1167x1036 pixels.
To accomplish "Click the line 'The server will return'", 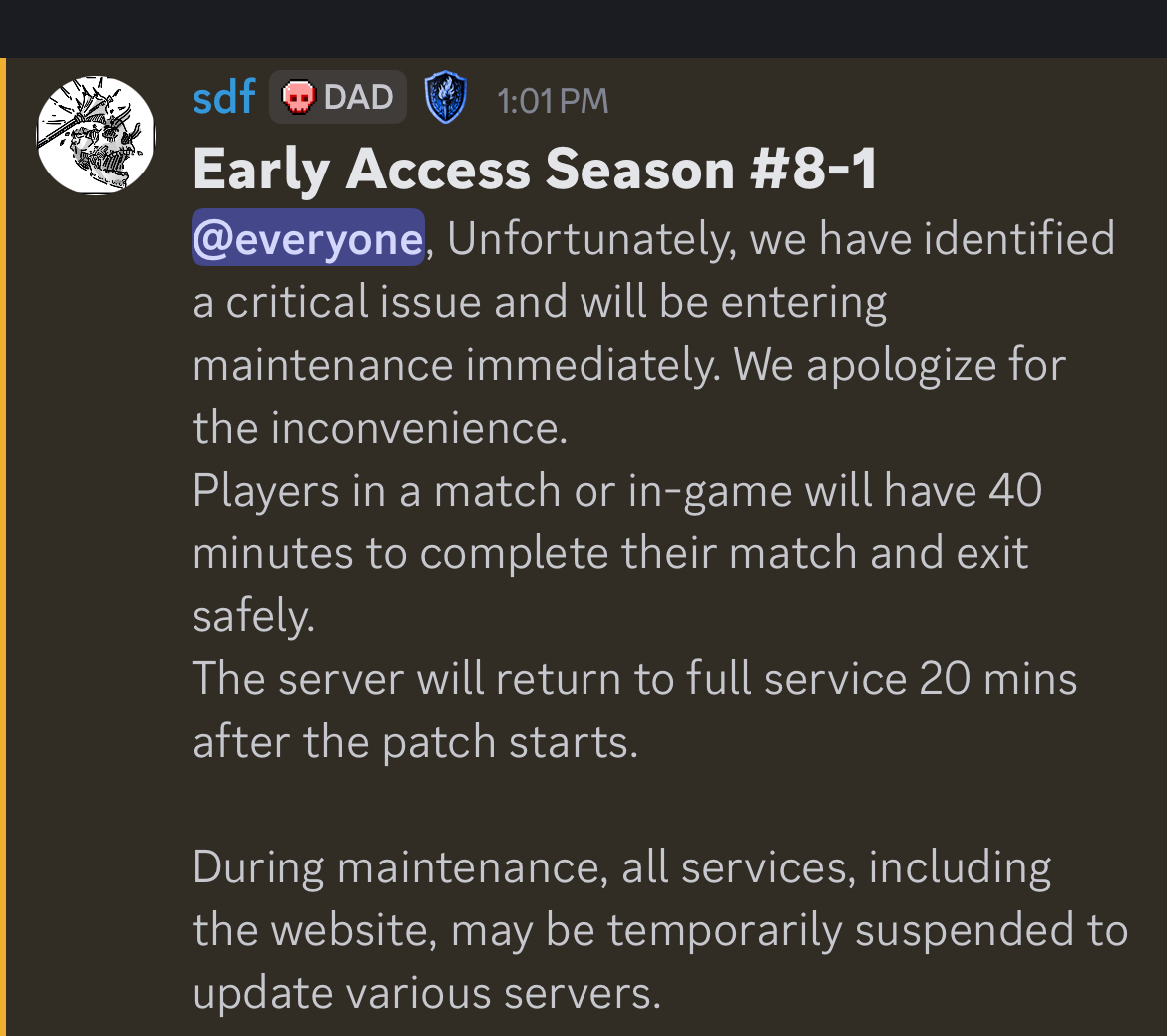I will pos(634,679).
